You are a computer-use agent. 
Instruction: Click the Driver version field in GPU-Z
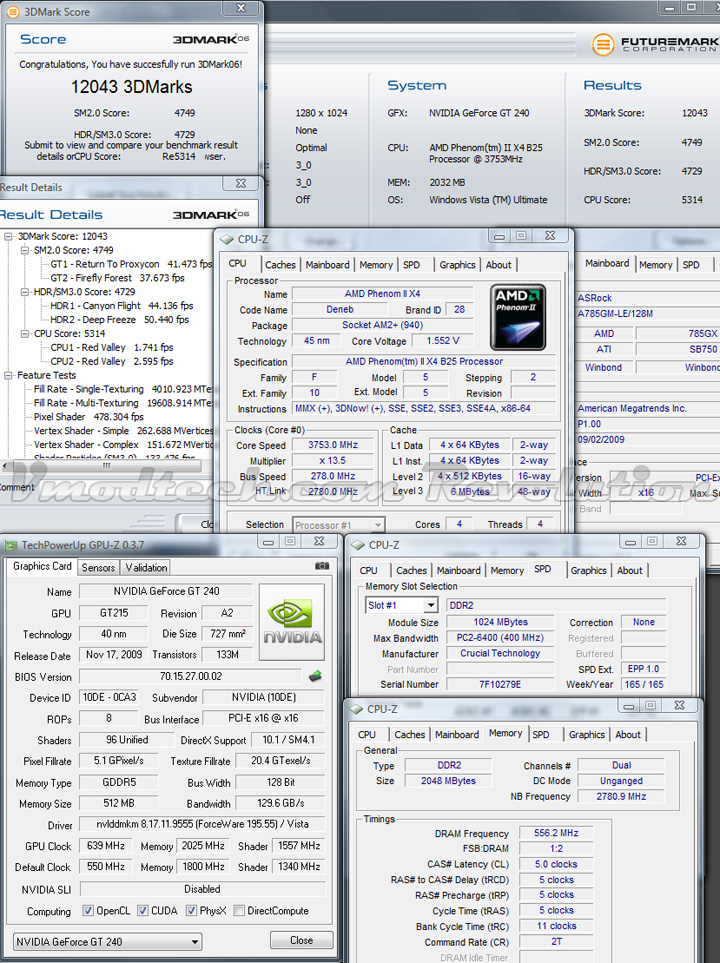pos(202,824)
